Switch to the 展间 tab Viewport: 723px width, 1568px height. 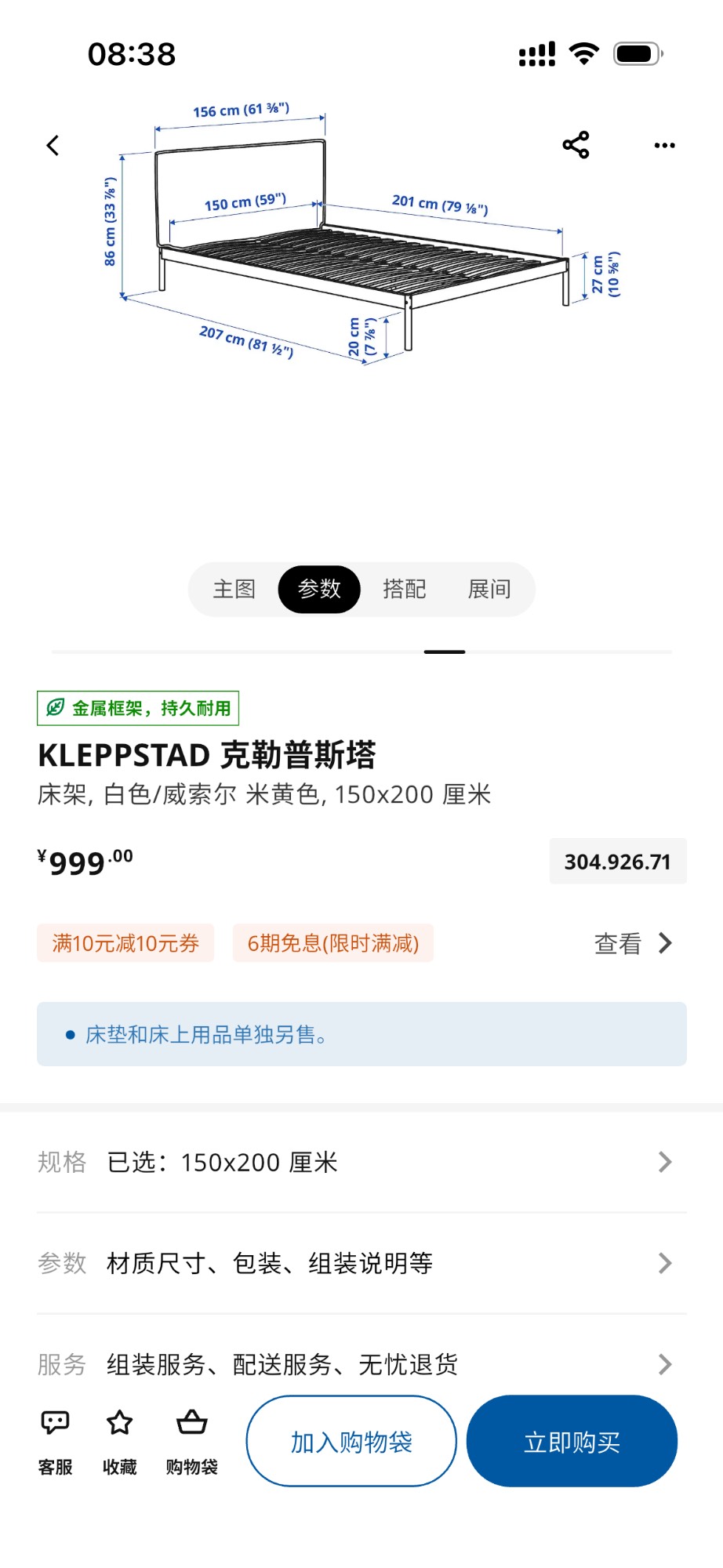[489, 589]
